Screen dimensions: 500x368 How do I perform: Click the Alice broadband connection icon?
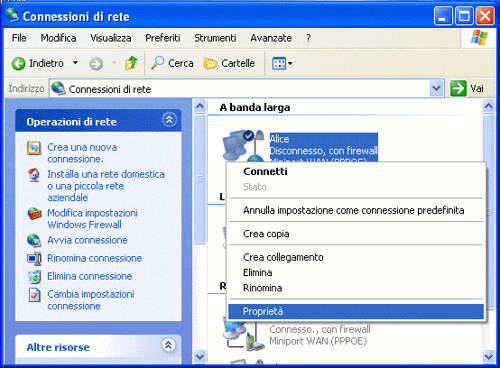pos(243,146)
